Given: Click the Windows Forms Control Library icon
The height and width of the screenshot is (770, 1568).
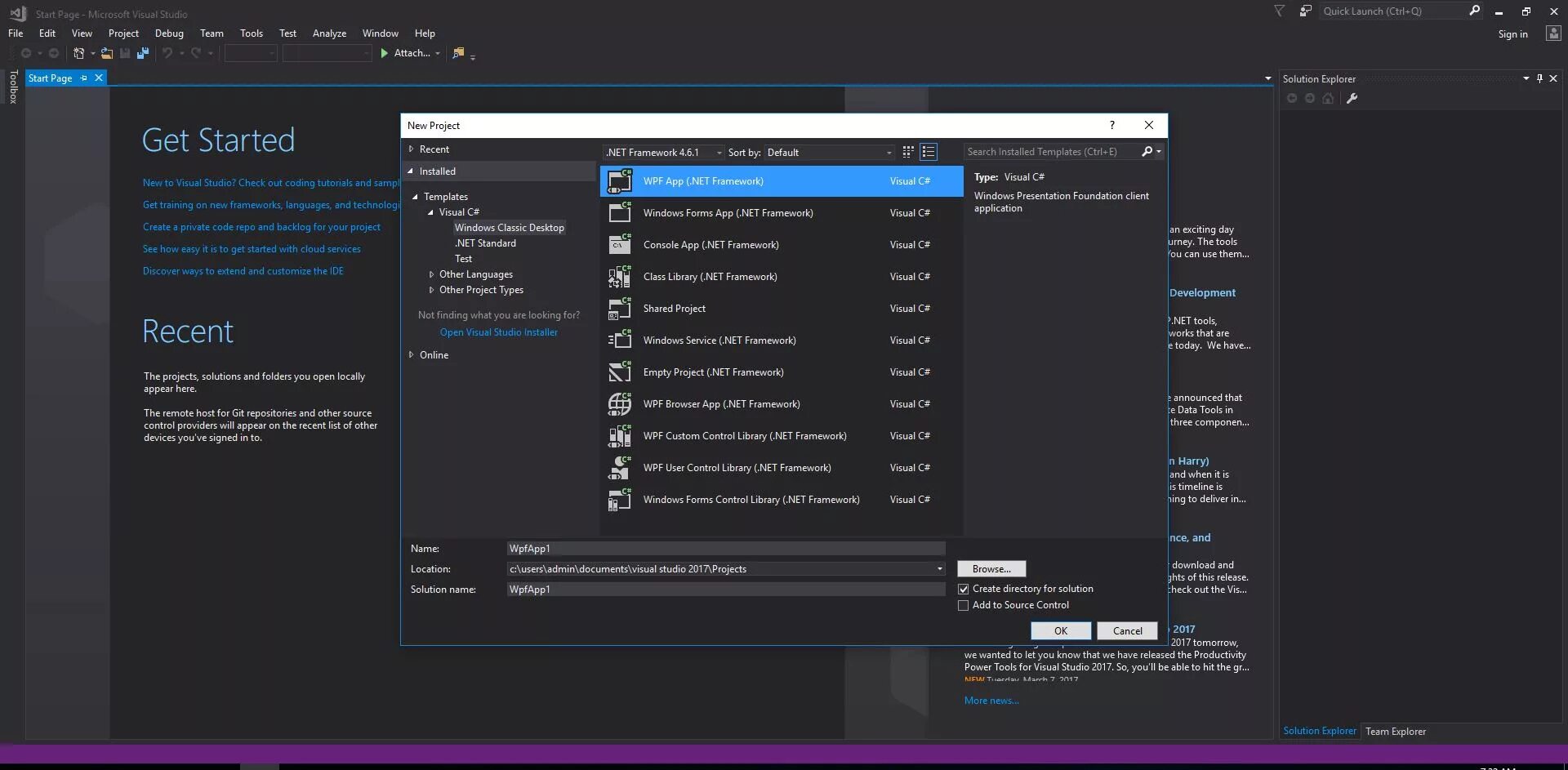Looking at the screenshot, I should click(620, 500).
